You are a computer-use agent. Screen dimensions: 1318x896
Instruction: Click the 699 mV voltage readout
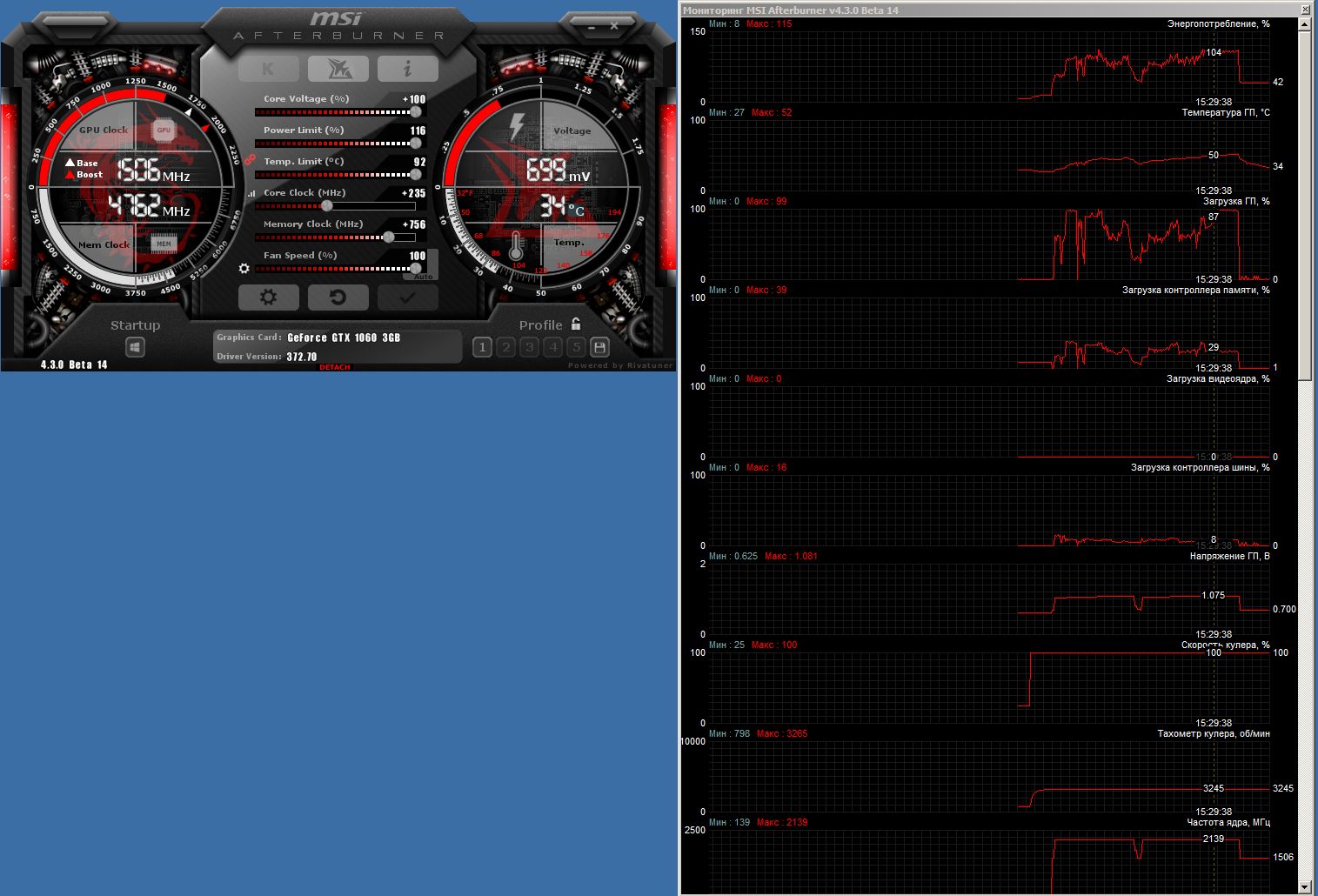coord(558,170)
